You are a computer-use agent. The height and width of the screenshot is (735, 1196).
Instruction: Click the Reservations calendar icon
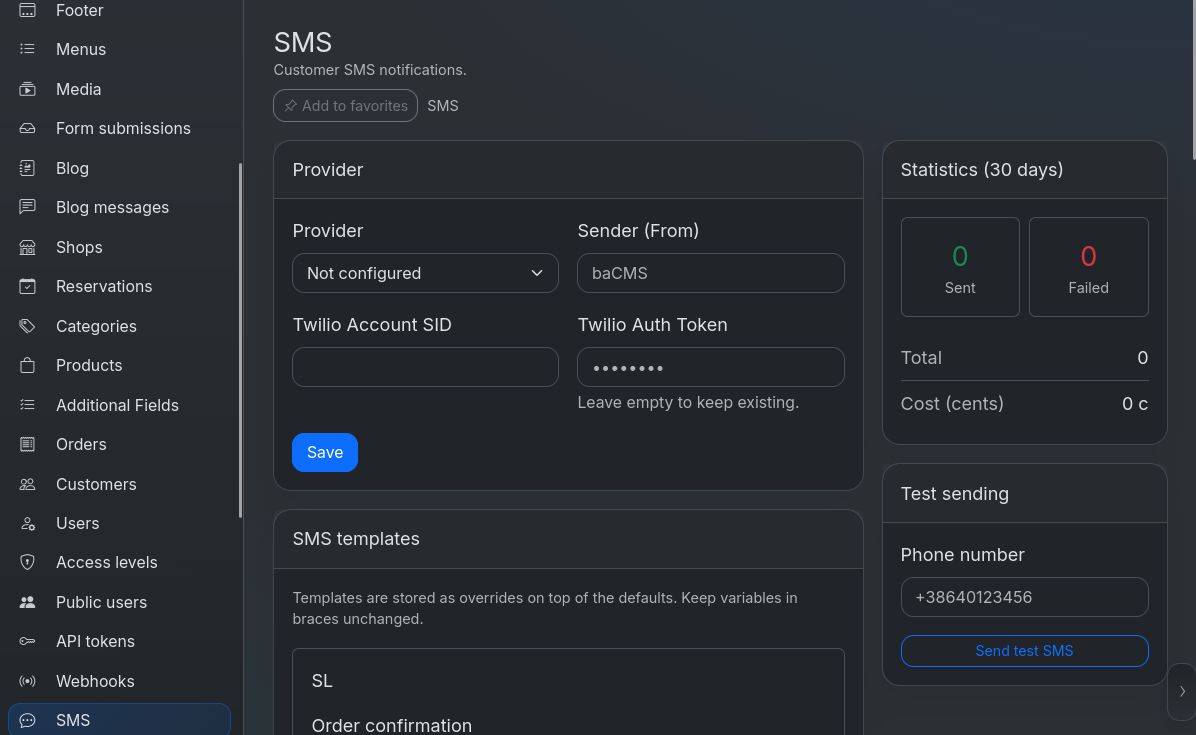click(27, 287)
